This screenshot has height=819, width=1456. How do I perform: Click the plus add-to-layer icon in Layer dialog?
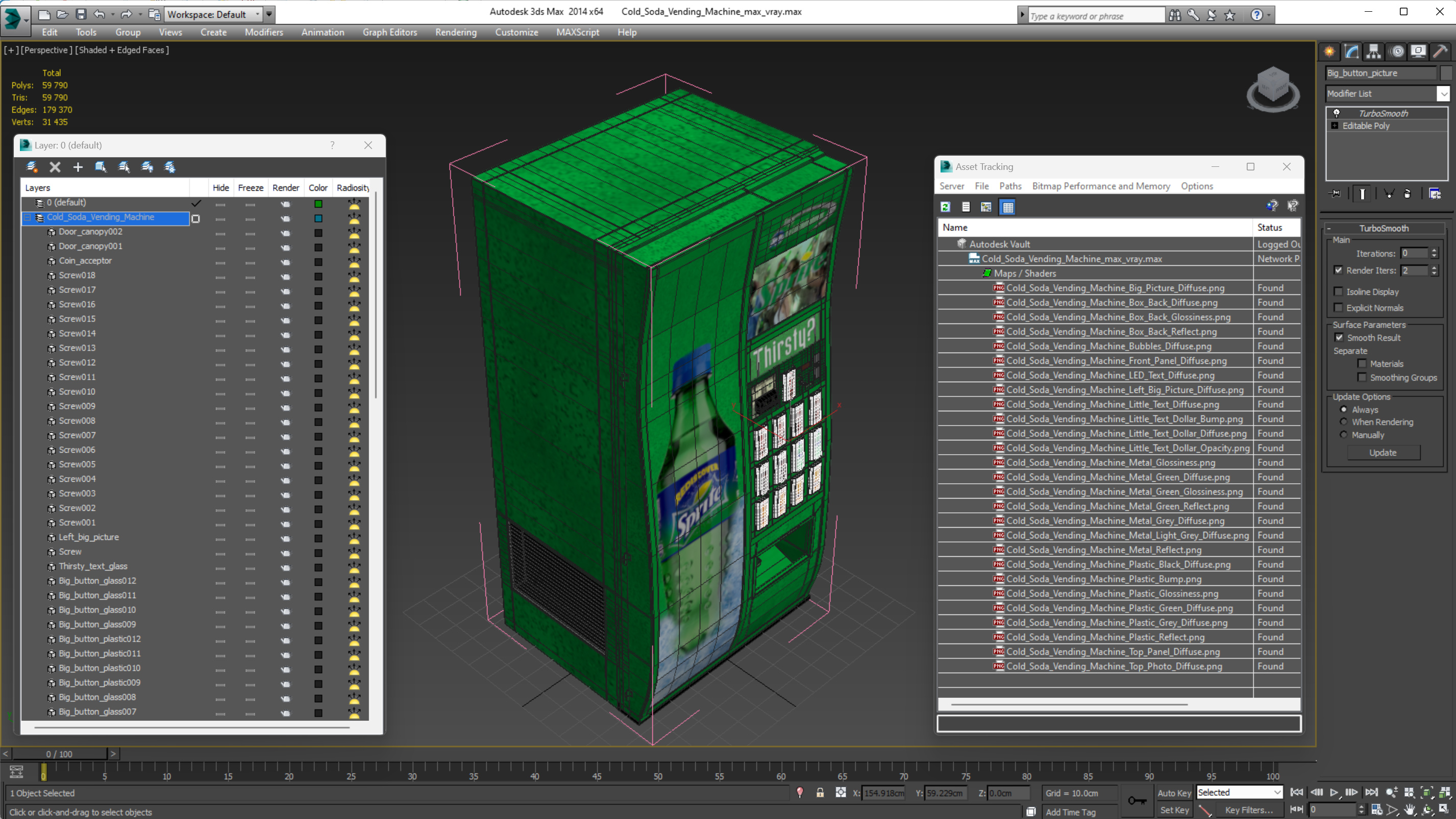coord(78,167)
